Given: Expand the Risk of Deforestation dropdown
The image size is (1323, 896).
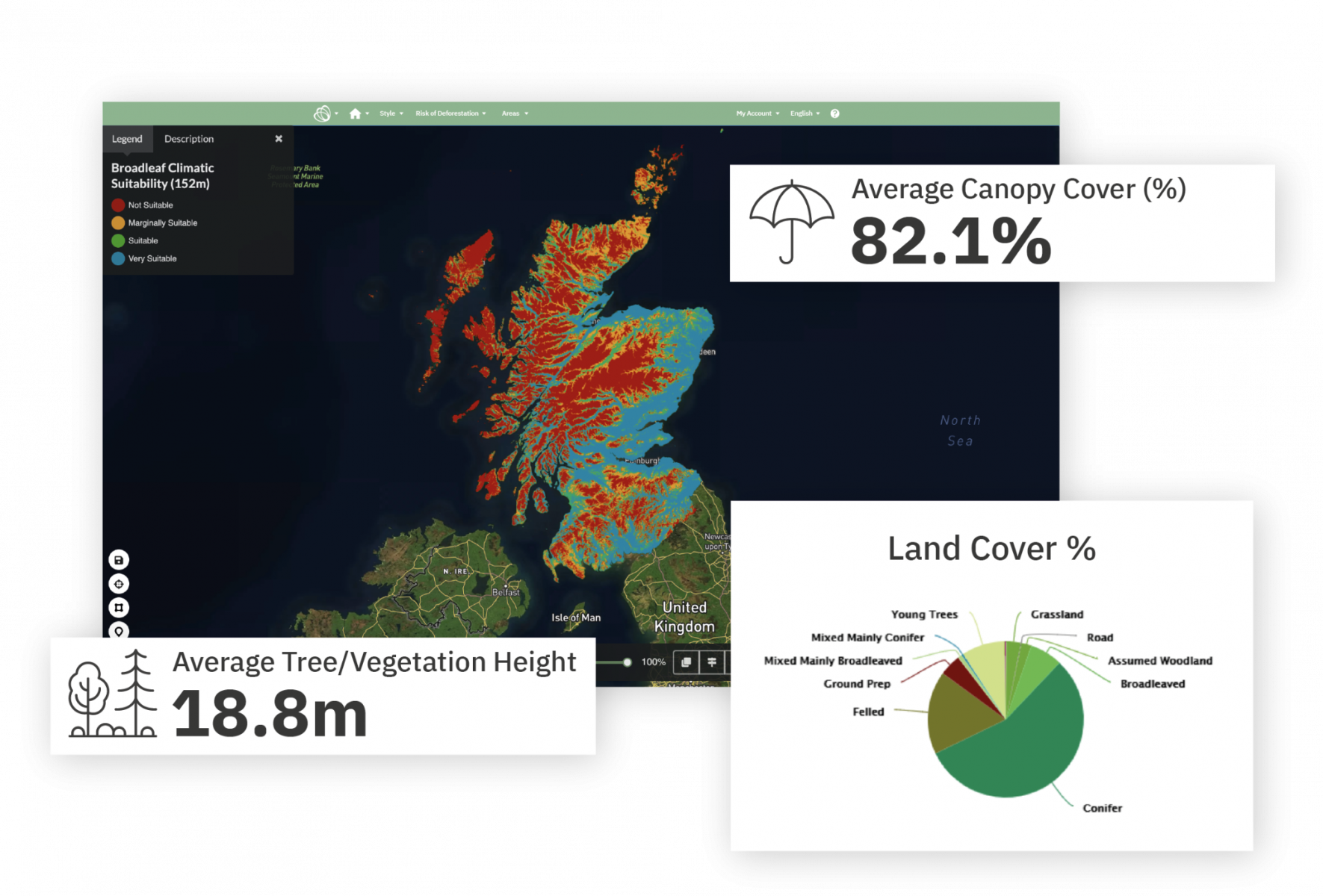Looking at the screenshot, I should 450,113.
